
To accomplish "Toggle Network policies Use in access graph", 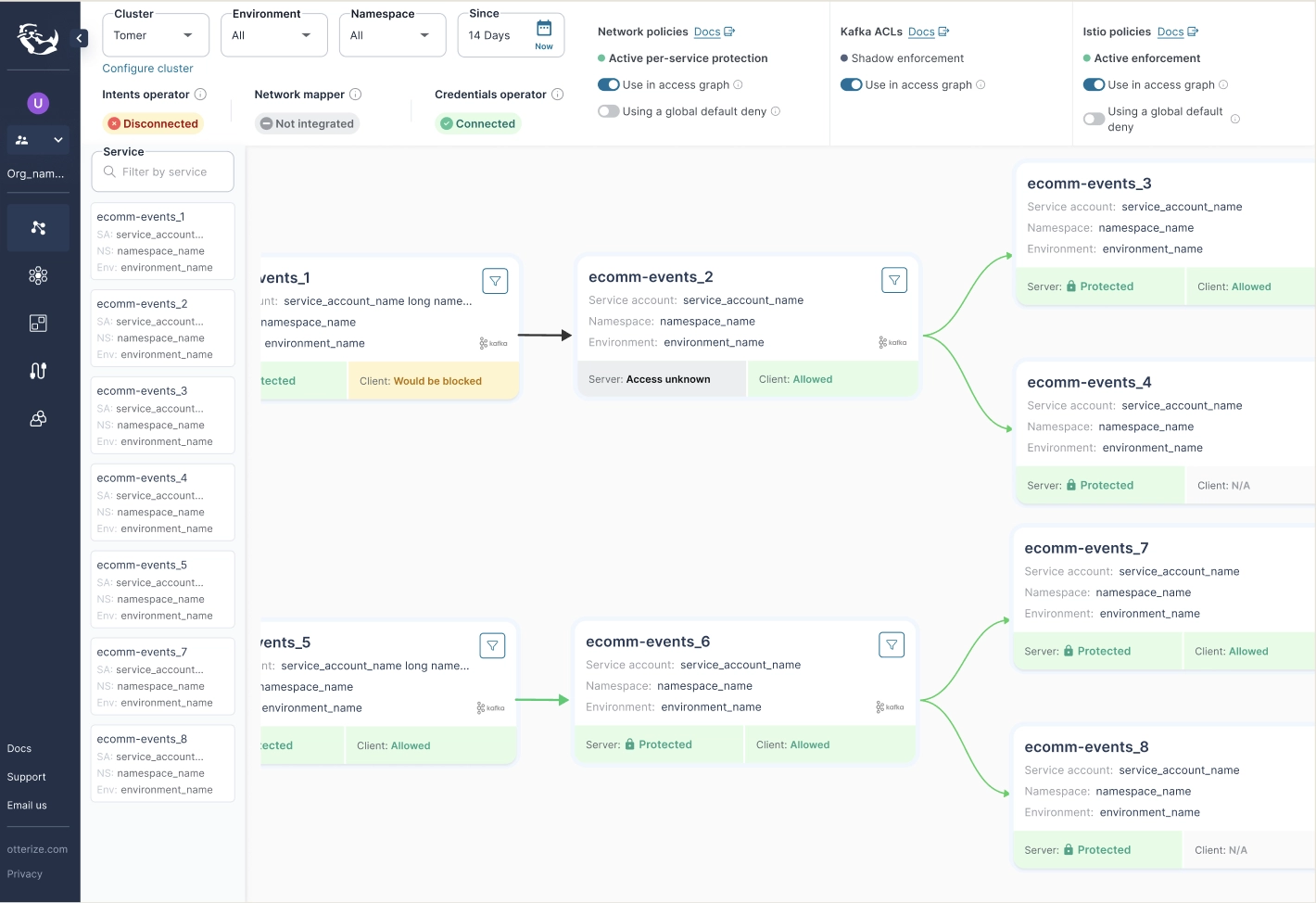I will pos(609,84).
